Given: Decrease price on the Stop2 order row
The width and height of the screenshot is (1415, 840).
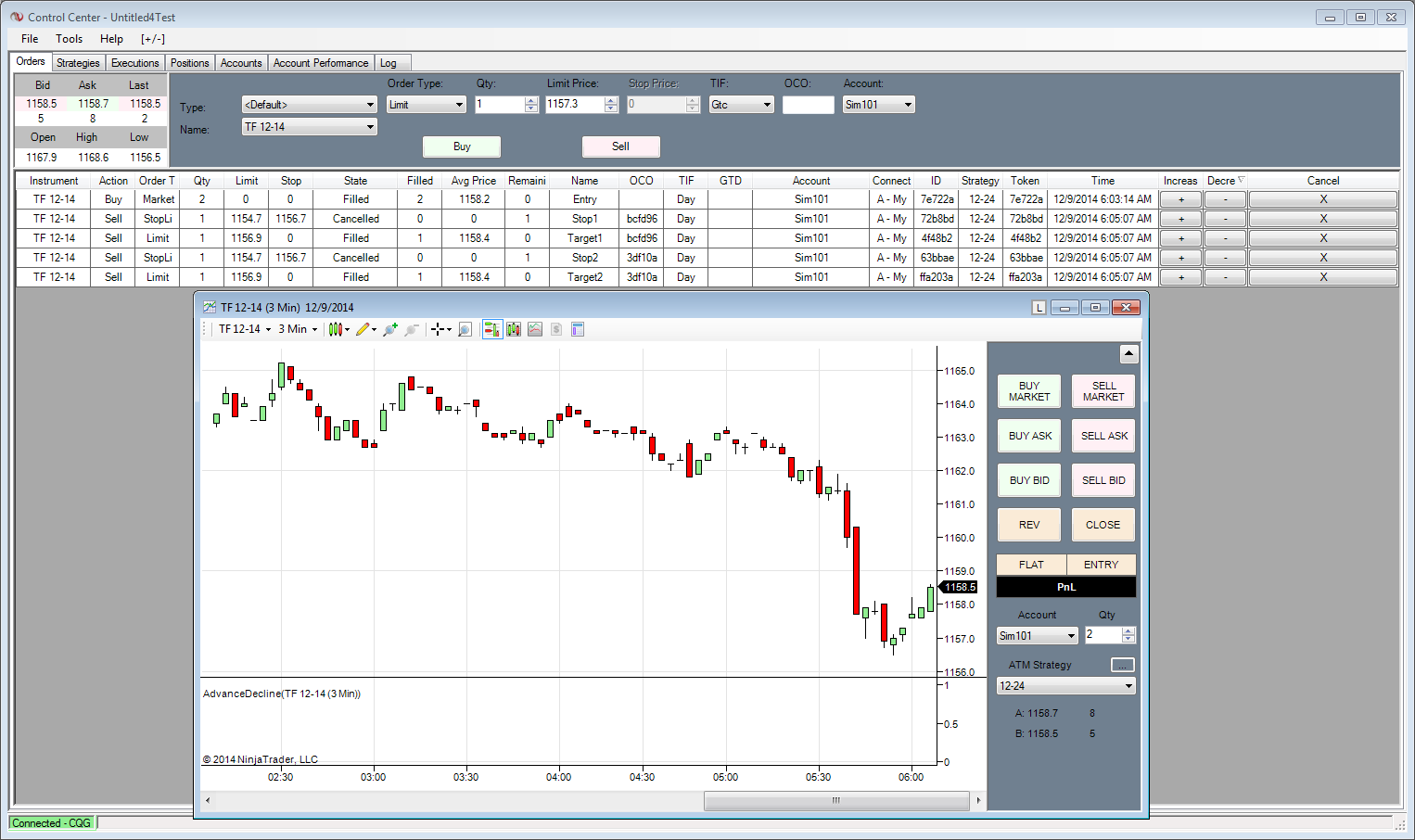Looking at the screenshot, I should point(1225,258).
